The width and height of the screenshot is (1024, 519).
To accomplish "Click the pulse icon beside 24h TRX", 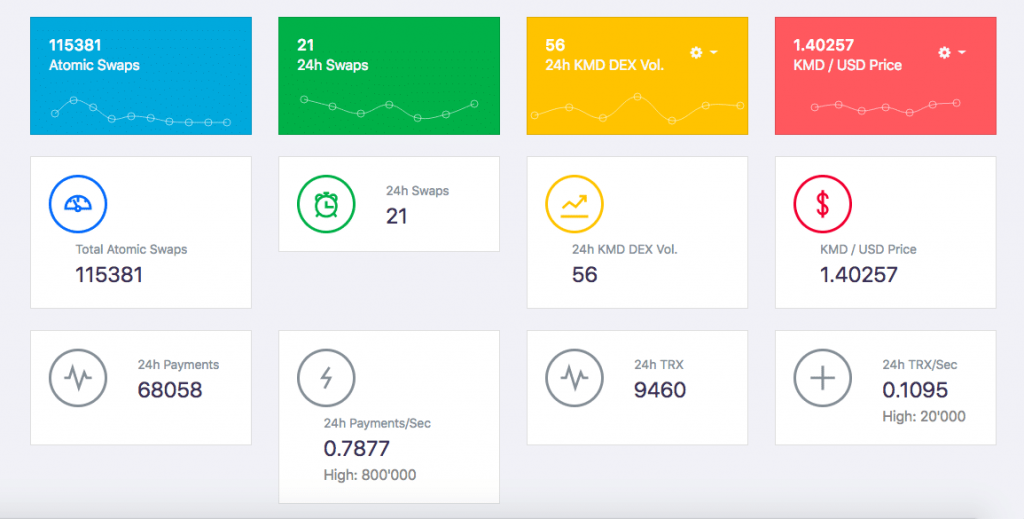I will (x=574, y=378).
